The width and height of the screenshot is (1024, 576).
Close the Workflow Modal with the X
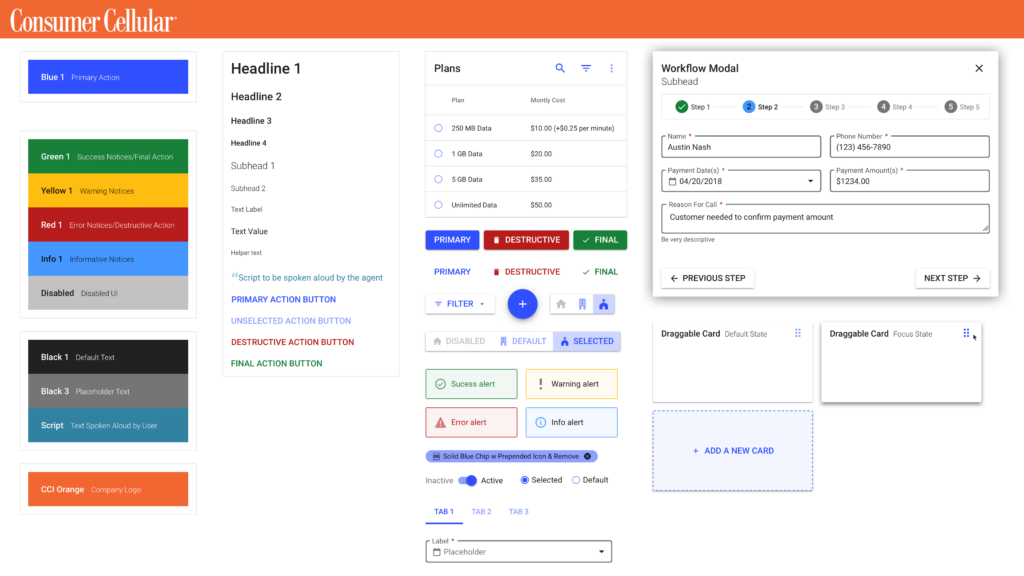(x=979, y=68)
